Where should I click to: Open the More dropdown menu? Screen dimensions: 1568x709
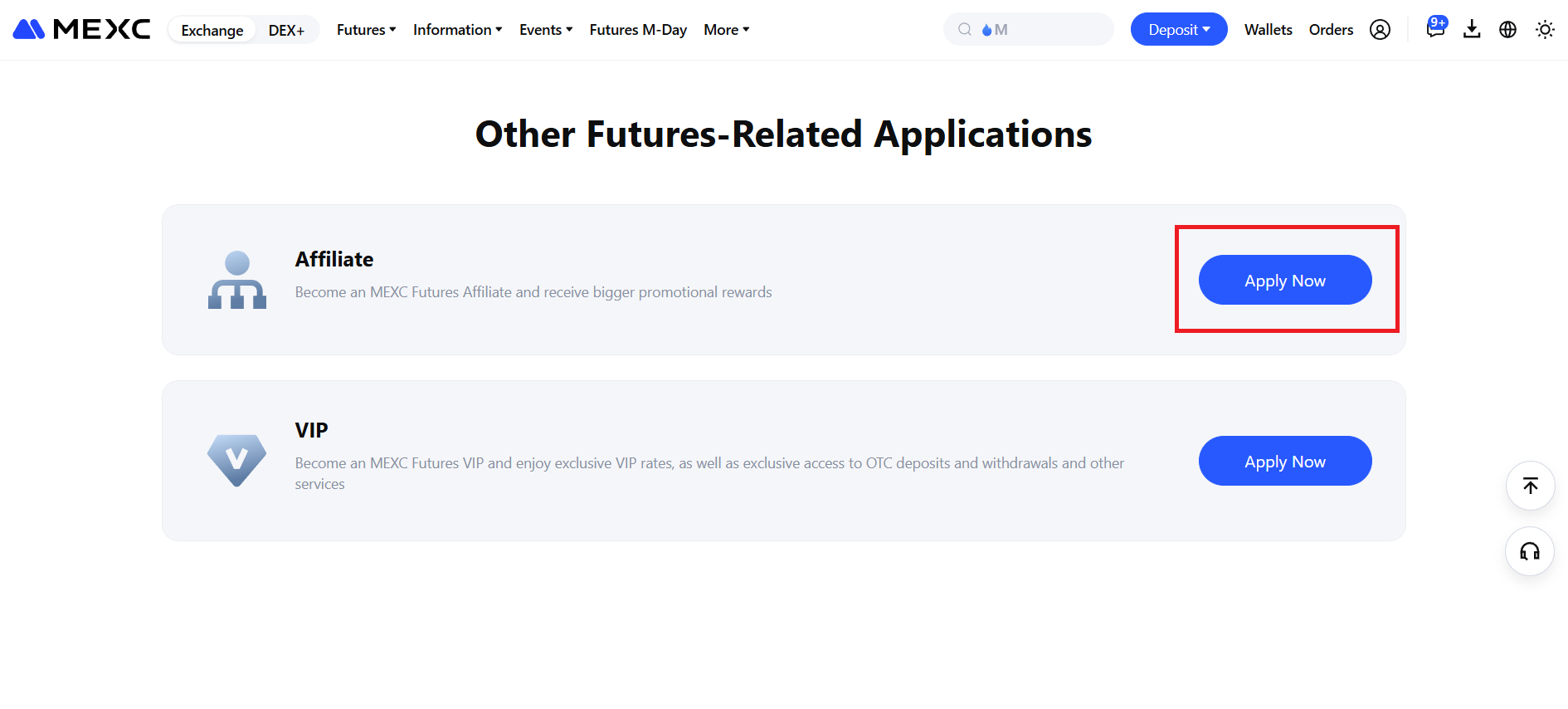pyautogui.click(x=726, y=30)
